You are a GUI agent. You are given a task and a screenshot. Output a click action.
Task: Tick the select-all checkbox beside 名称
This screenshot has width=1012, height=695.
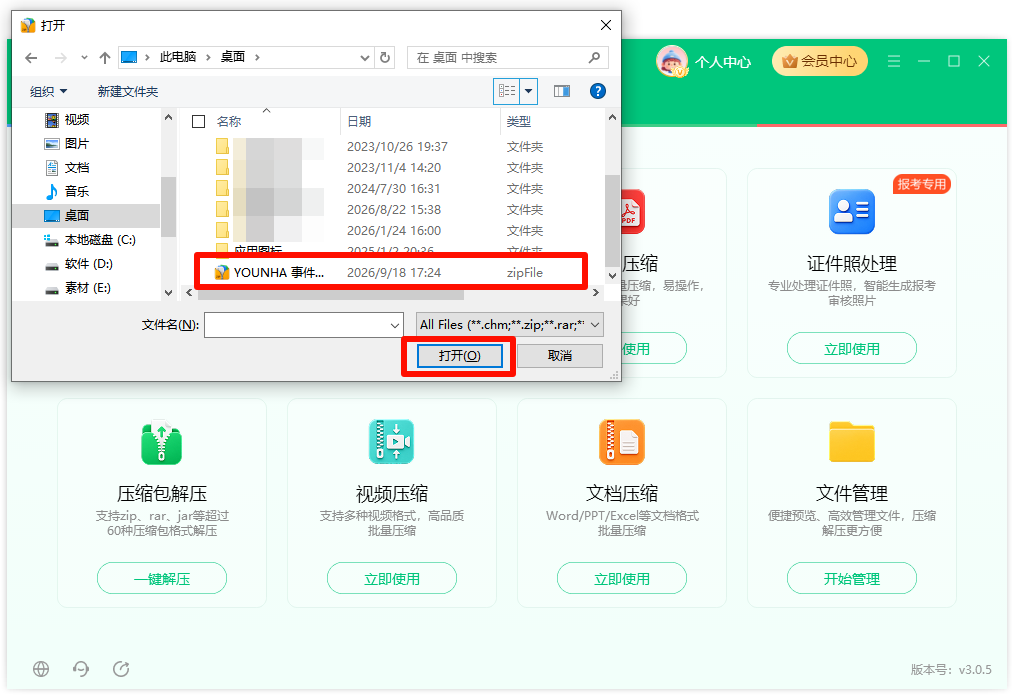[x=199, y=121]
